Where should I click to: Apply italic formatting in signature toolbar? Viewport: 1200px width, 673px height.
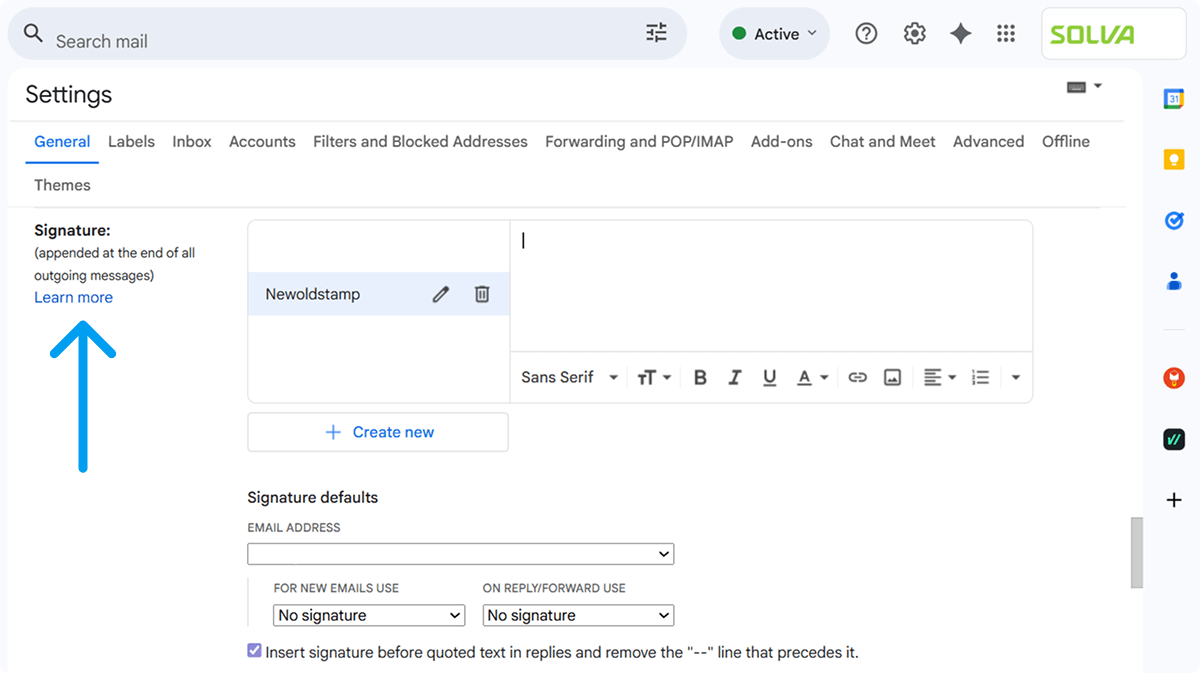(x=735, y=377)
